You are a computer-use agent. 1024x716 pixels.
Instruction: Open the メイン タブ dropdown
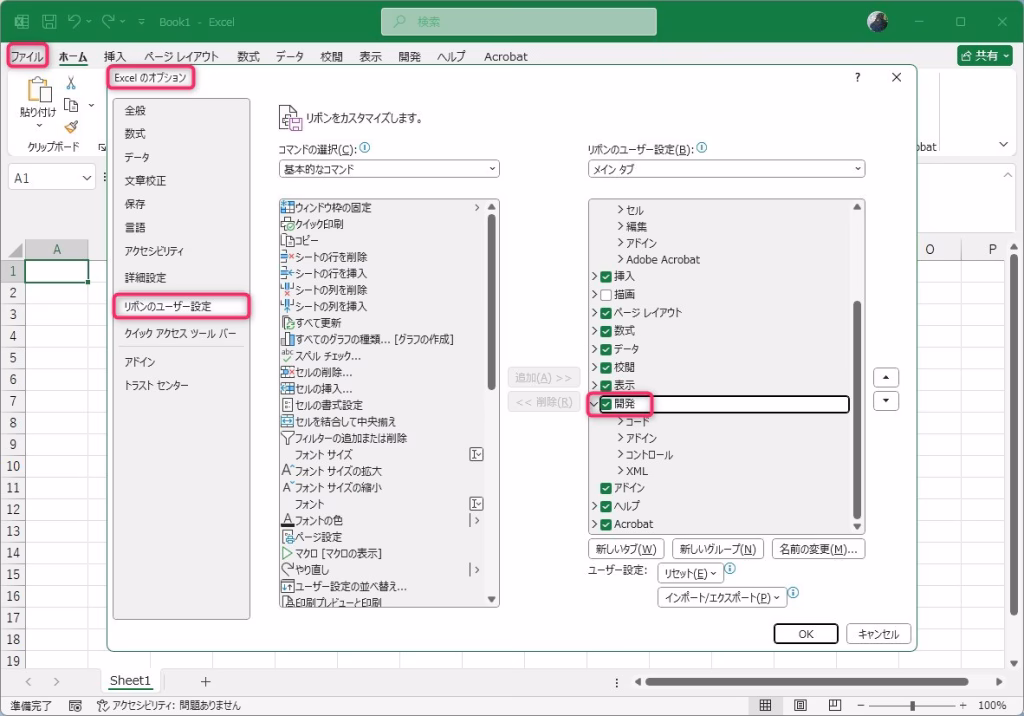pos(726,169)
